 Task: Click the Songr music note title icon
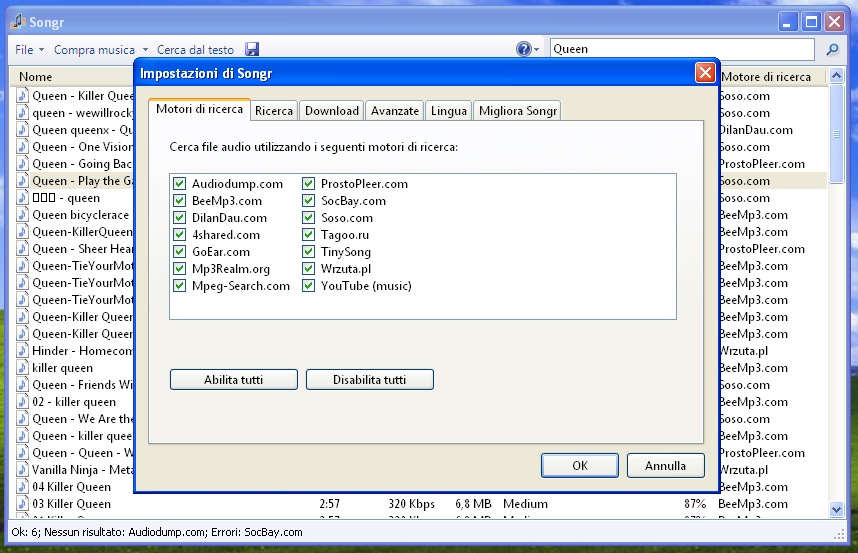click(x=16, y=21)
